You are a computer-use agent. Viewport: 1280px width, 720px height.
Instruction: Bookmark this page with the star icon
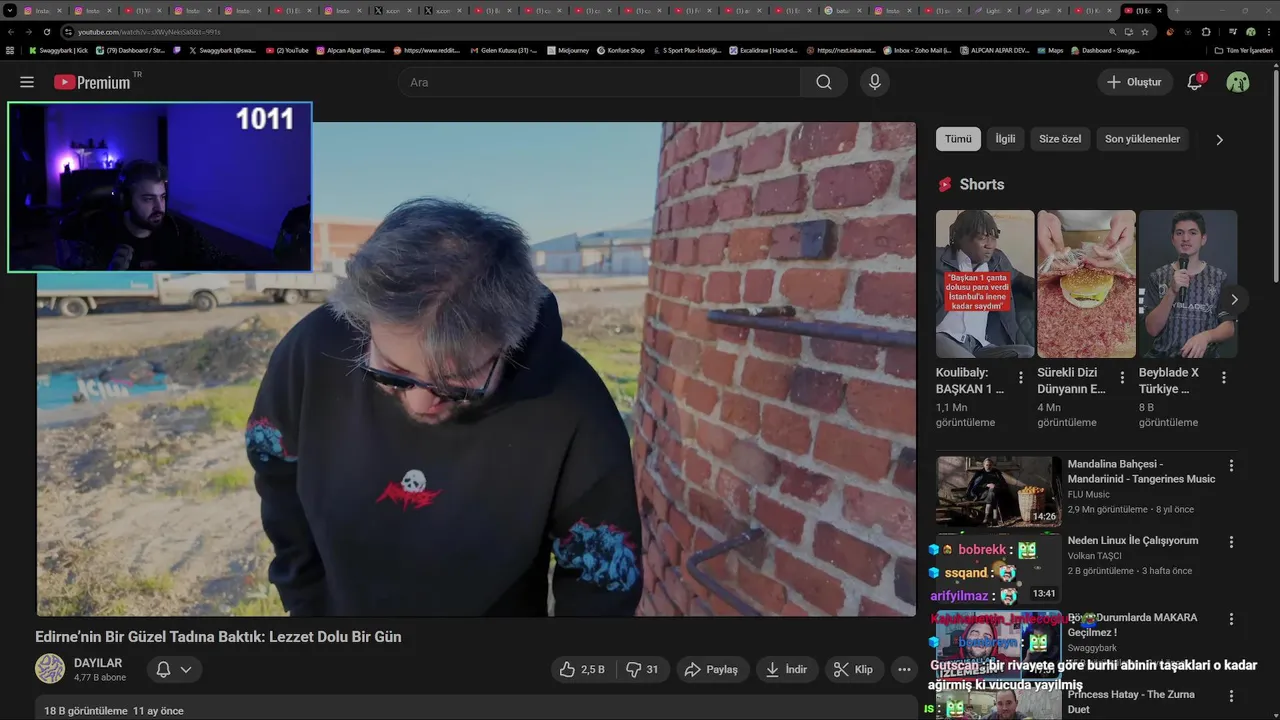[1144, 32]
